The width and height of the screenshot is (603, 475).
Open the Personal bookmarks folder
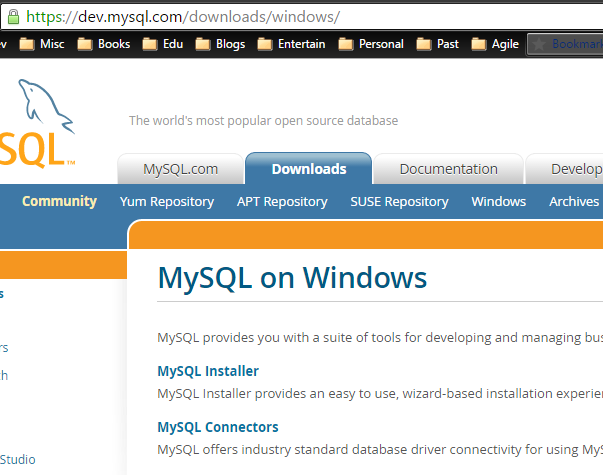(371, 44)
